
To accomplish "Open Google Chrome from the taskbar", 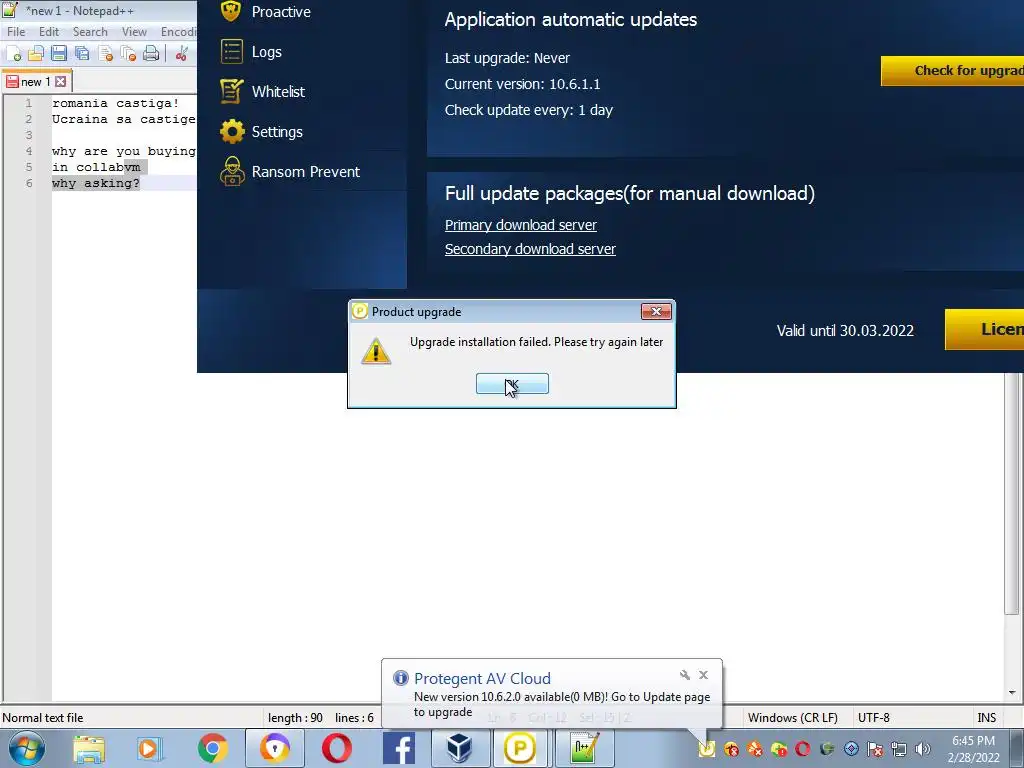I will [x=212, y=748].
